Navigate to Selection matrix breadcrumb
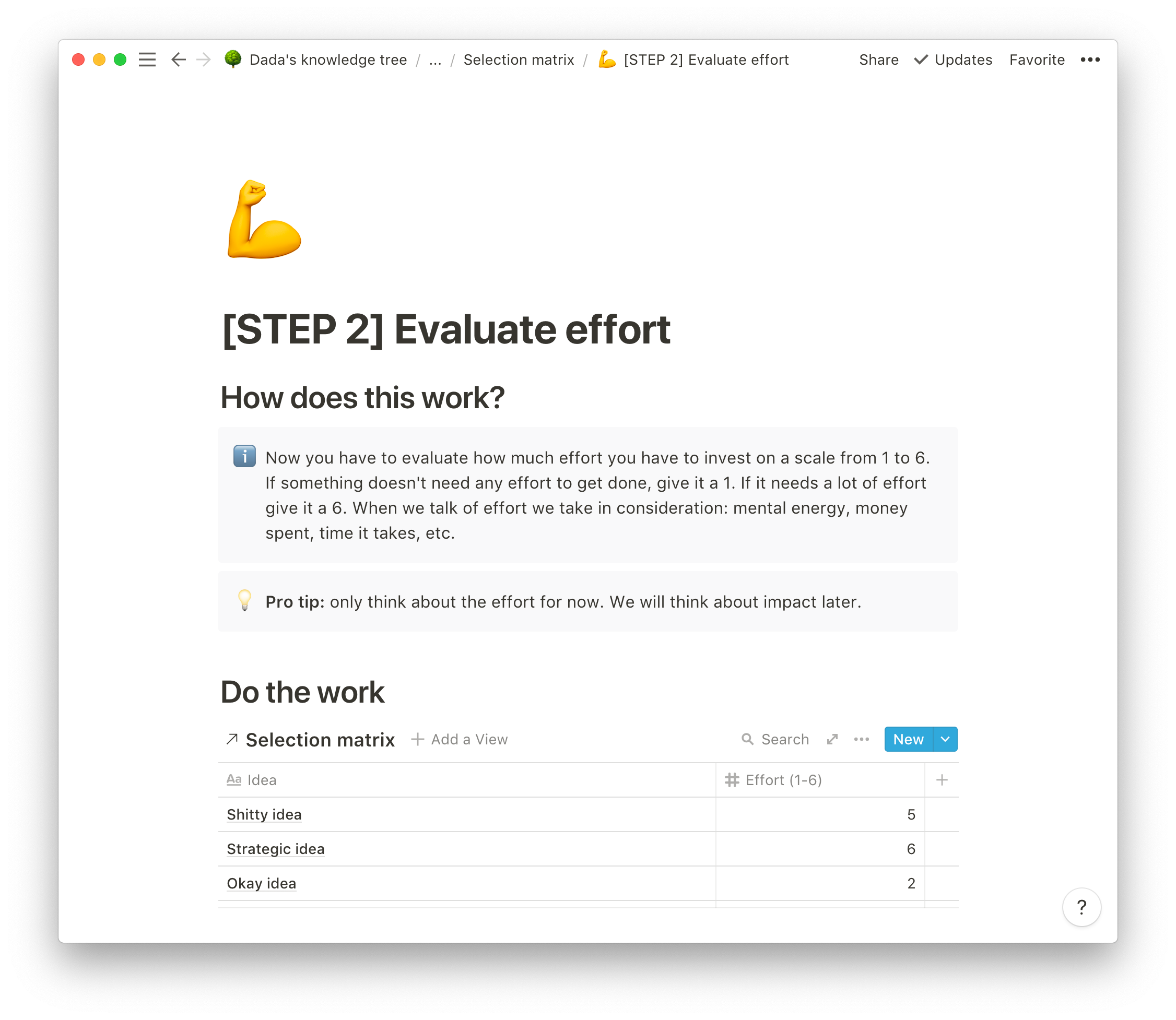Image resolution: width=1176 pixels, height=1020 pixels. [518, 60]
